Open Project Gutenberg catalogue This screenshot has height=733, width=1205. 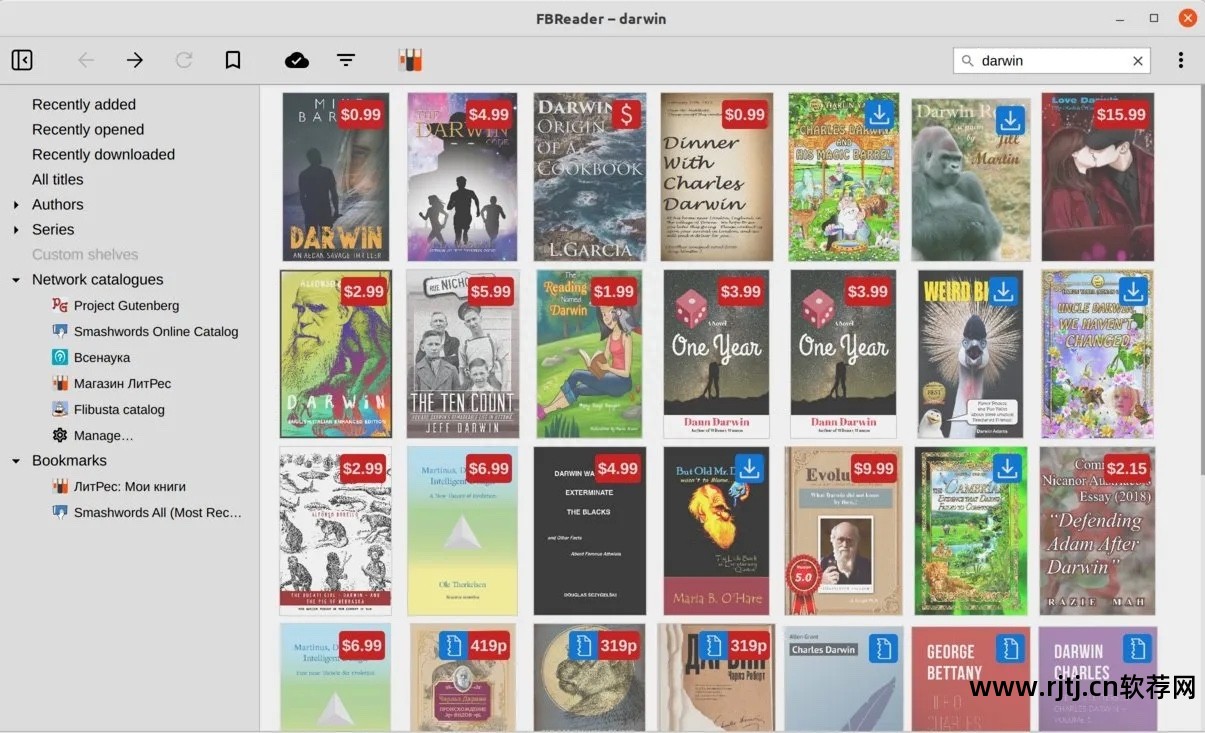pos(126,306)
